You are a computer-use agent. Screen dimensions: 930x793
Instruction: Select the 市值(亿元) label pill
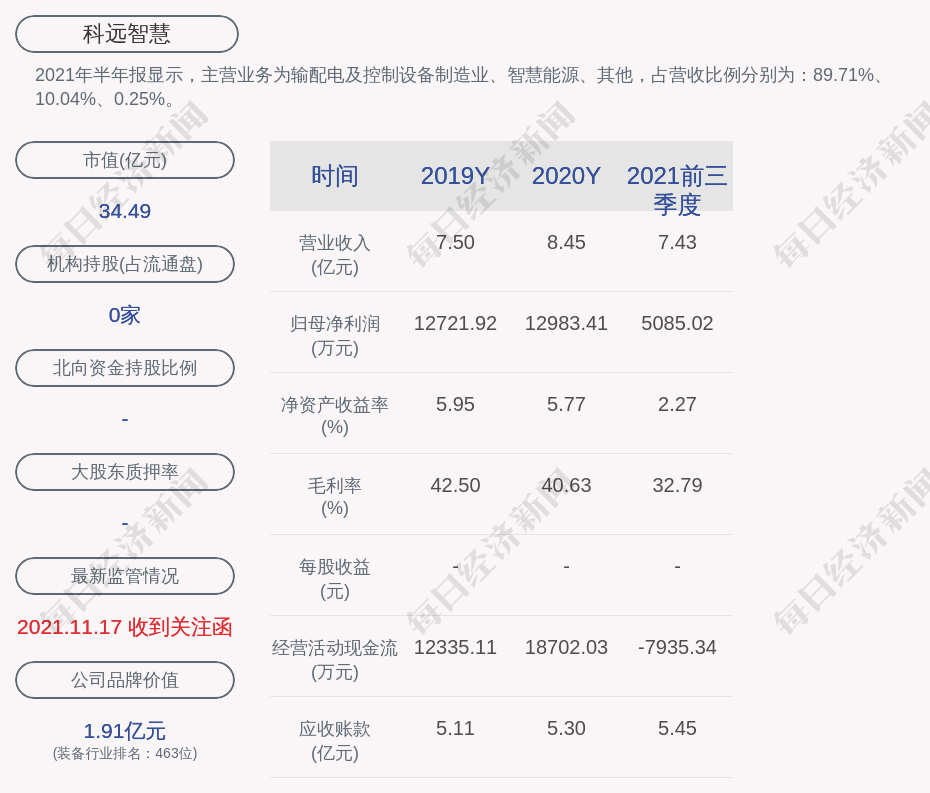point(125,160)
